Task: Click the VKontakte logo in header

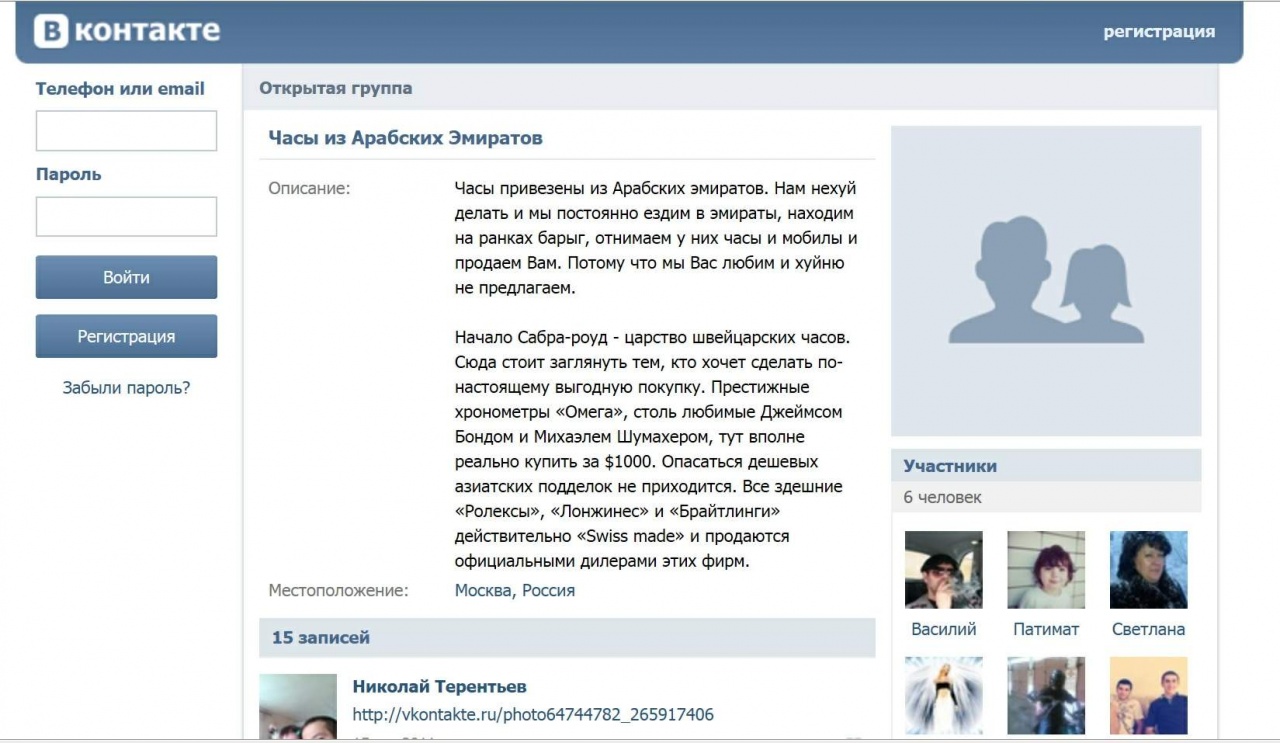Action: tap(127, 31)
